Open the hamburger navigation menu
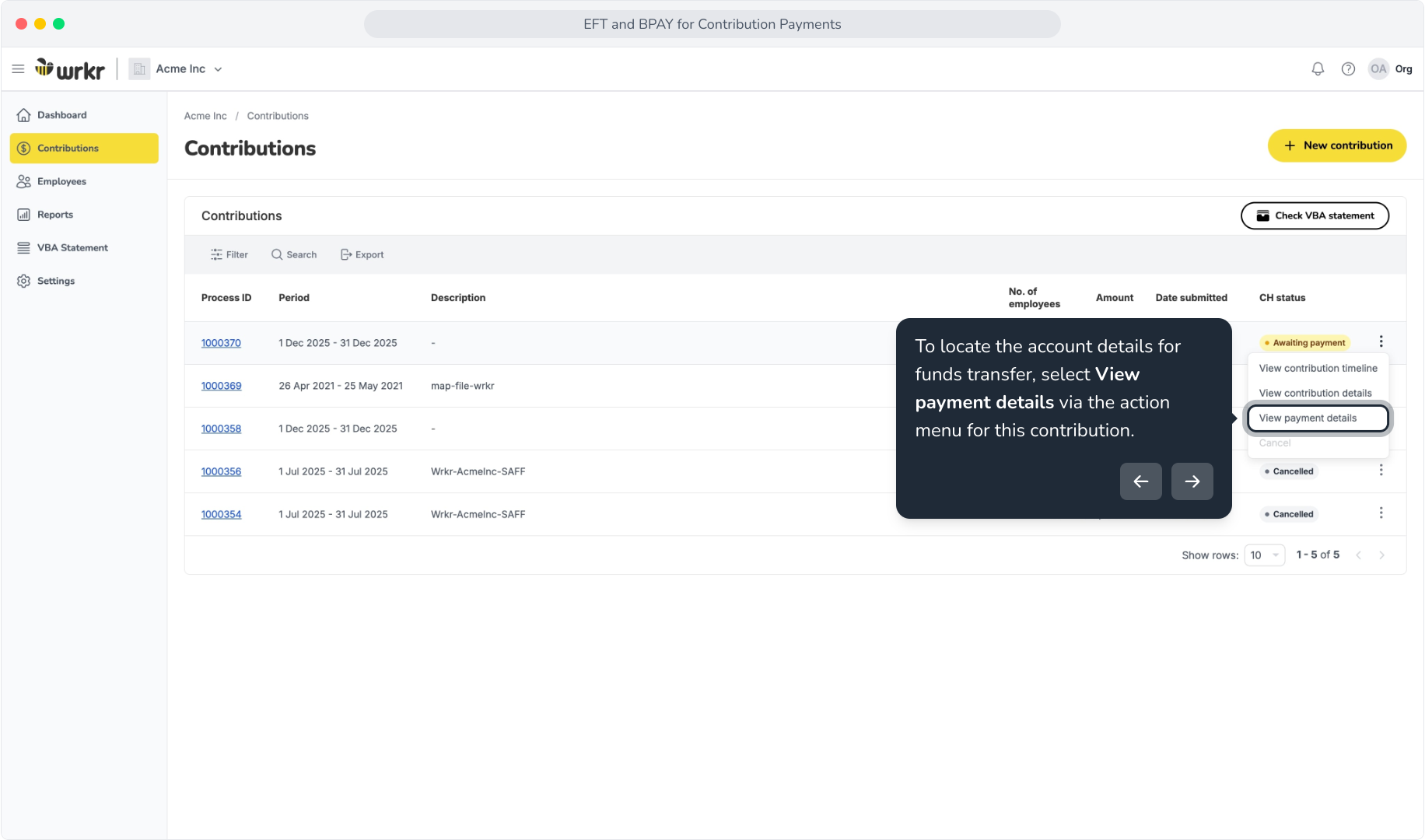Screen dimensions: 1425x840 click(18, 69)
